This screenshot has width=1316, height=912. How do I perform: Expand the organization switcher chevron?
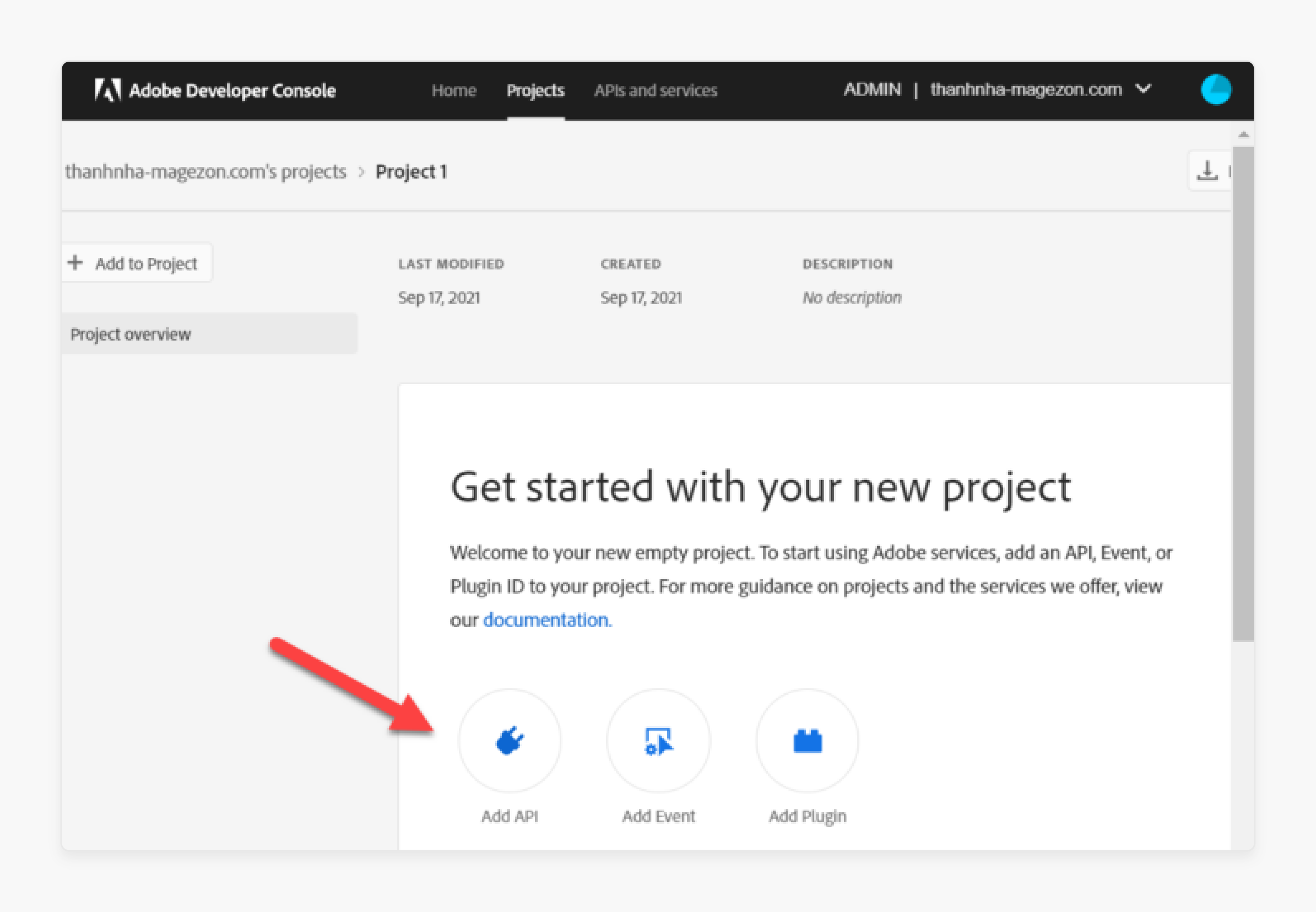[1144, 89]
